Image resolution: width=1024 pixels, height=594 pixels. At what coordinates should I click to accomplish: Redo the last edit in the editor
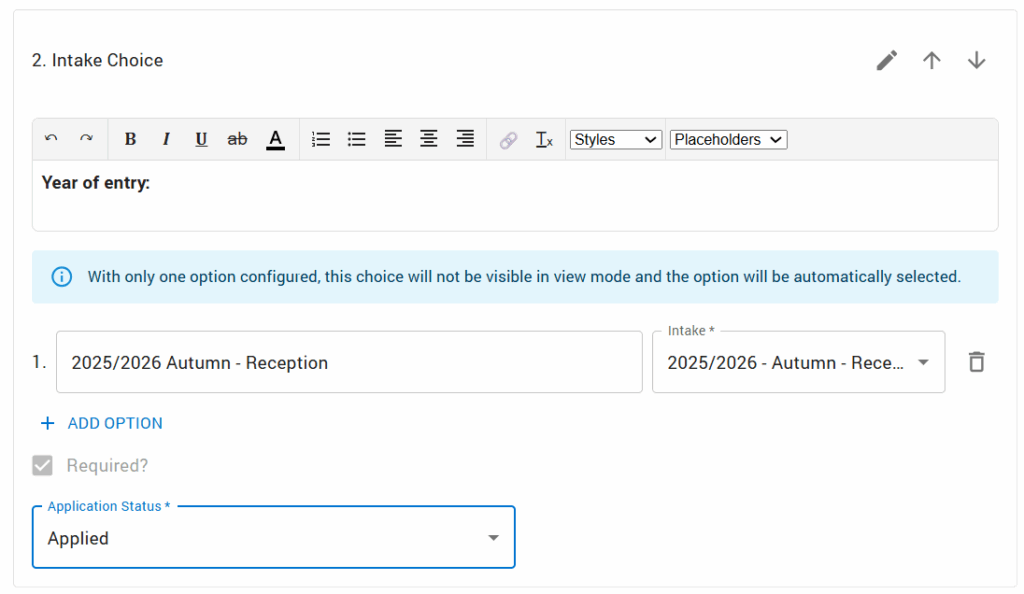pyautogui.click(x=86, y=139)
